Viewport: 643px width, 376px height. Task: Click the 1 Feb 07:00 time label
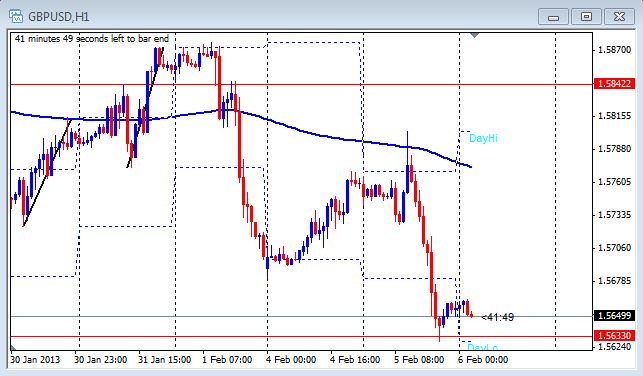tap(227, 360)
